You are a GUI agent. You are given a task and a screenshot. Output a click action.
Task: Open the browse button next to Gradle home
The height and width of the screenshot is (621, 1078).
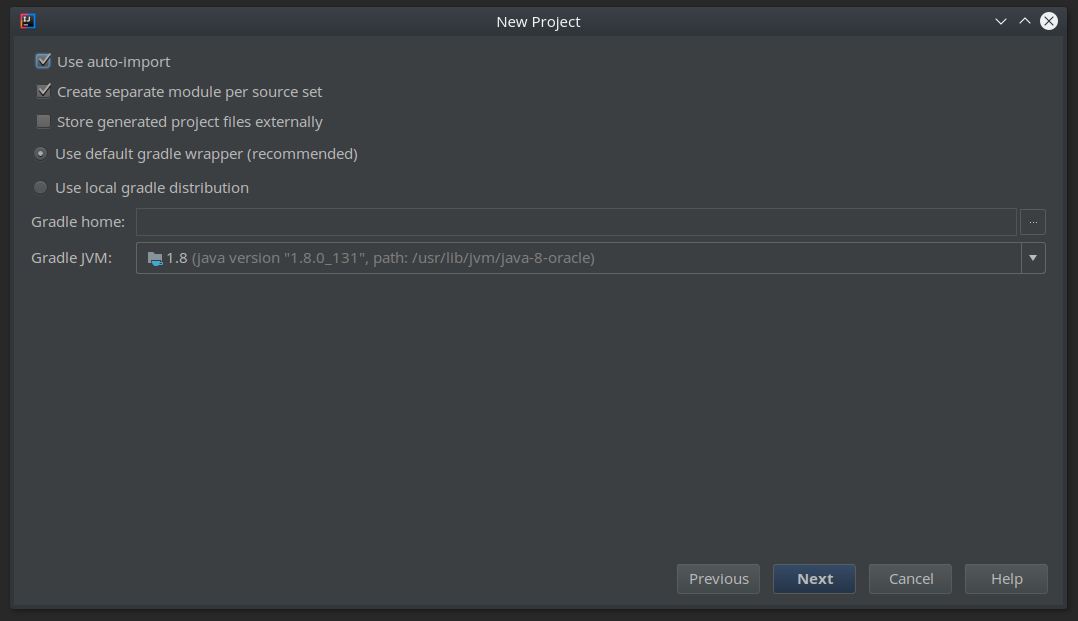[x=1032, y=221]
